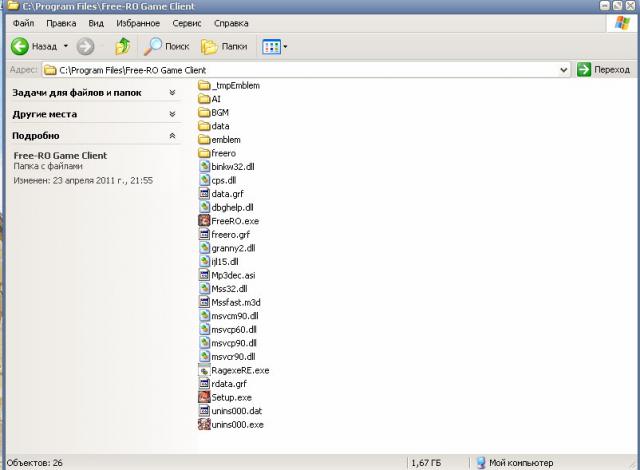Click the Up folder toolbar icon
The height and width of the screenshot is (470, 640).
click(x=122, y=47)
